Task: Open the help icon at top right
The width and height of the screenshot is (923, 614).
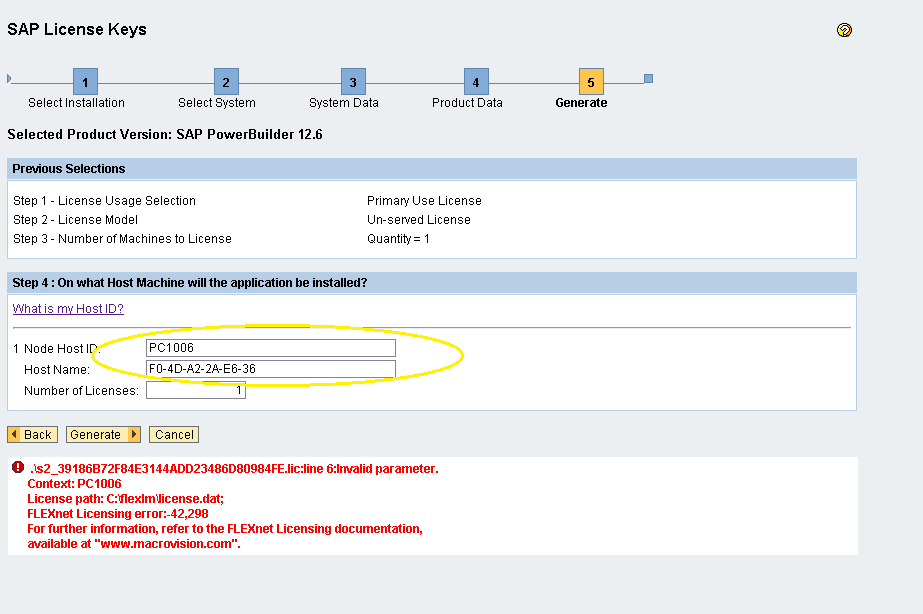Action: [x=844, y=30]
